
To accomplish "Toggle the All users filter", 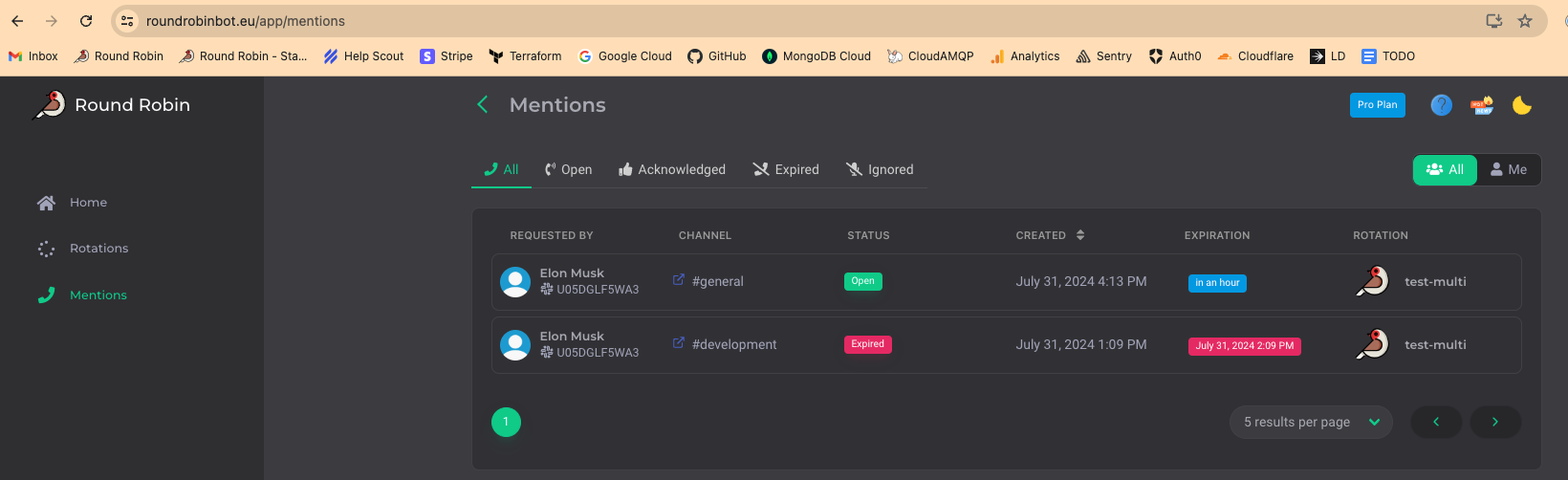I will tap(1445, 169).
